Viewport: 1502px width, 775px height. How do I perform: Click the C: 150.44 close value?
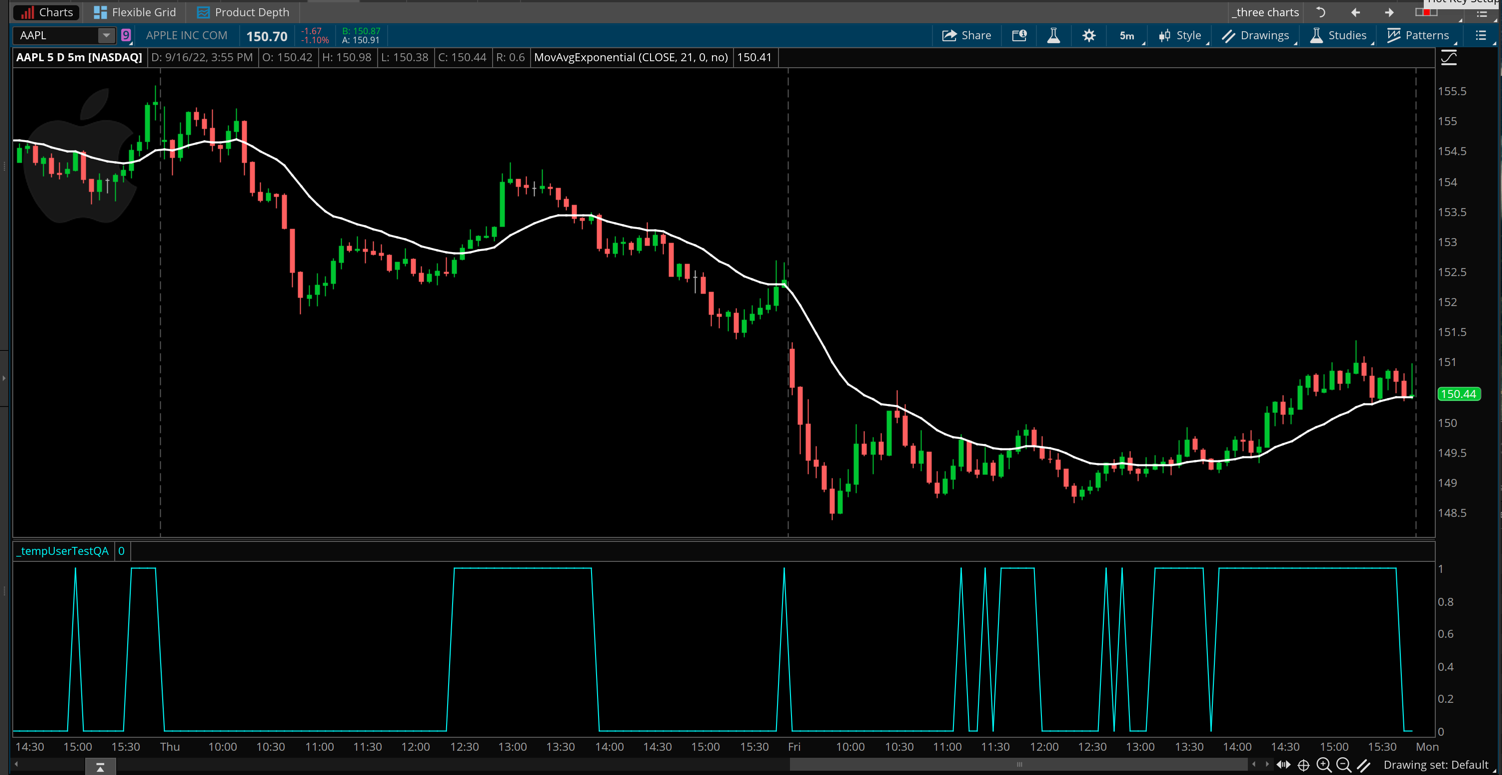(462, 57)
